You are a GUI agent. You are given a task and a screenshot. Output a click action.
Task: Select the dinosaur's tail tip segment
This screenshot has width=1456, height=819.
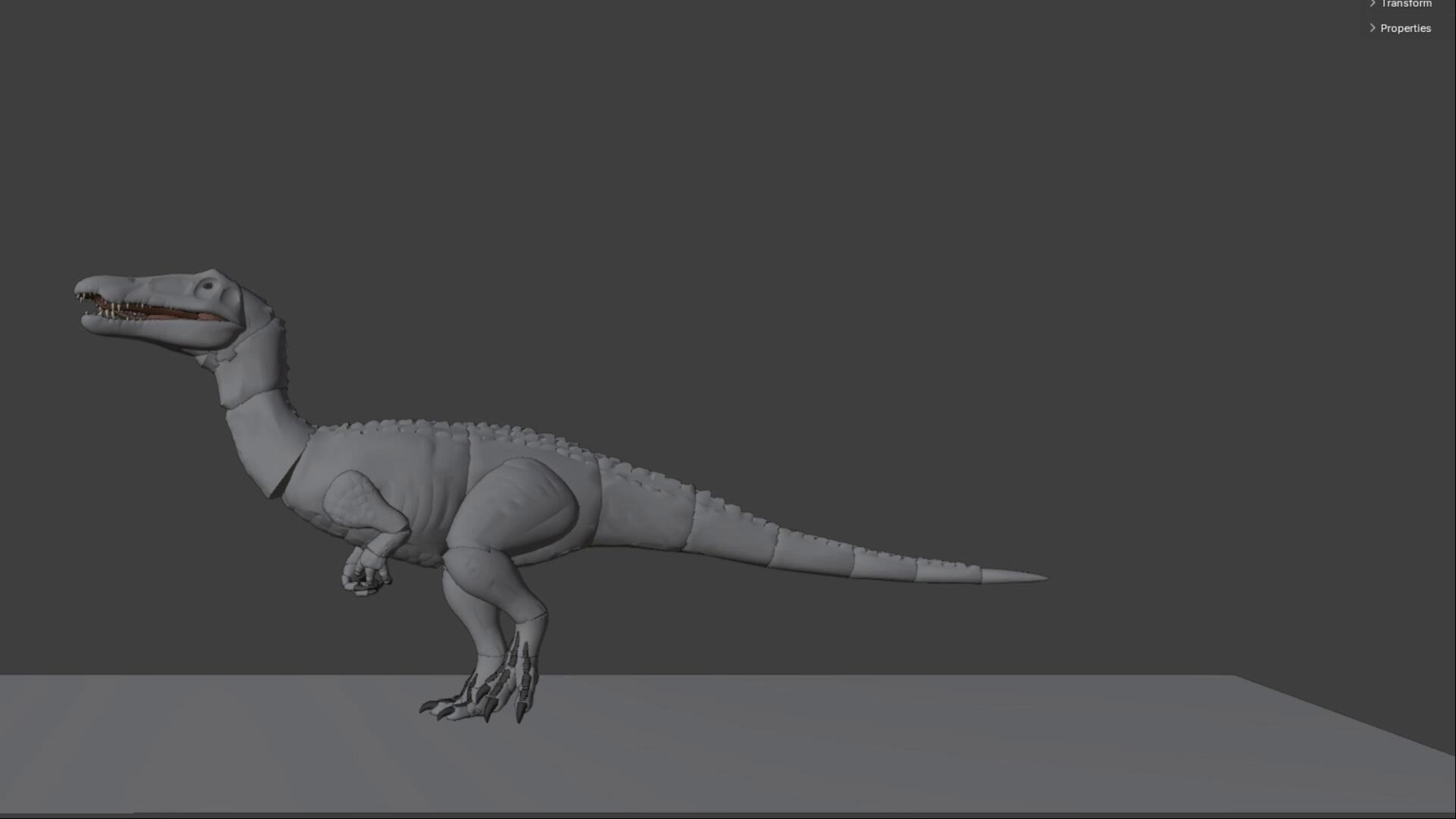(x=1014, y=576)
